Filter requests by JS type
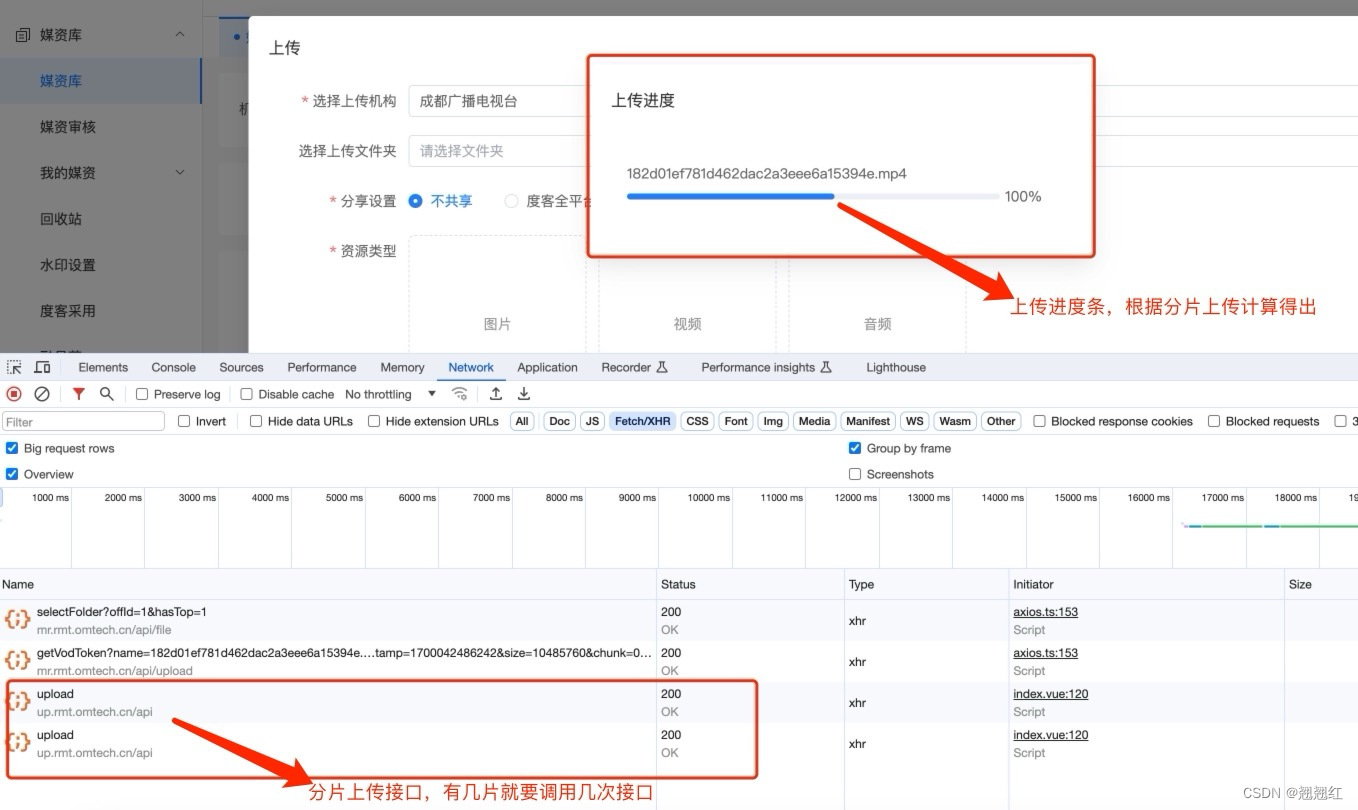This screenshot has width=1358, height=810. [593, 421]
